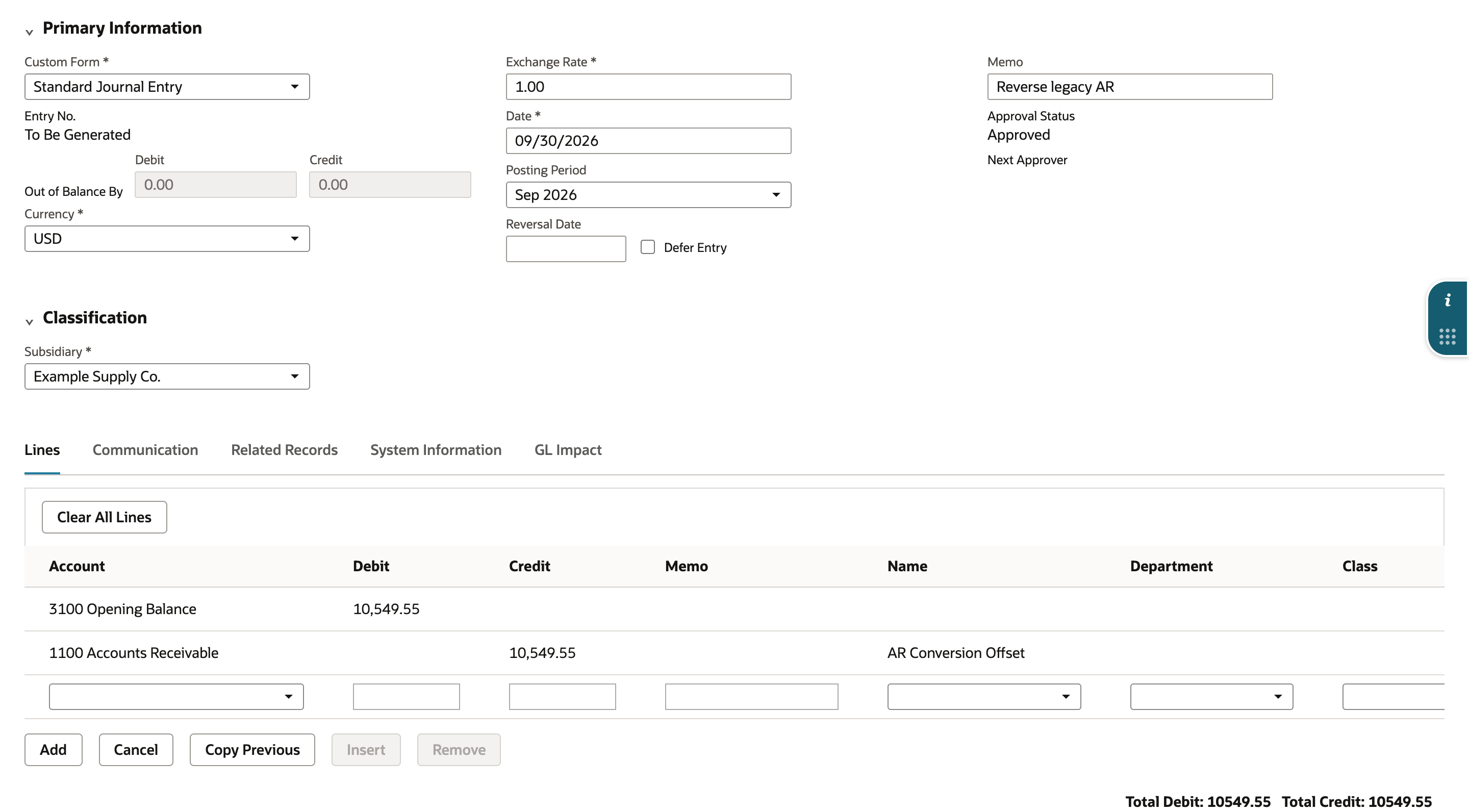The height and width of the screenshot is (812, 1469).
Task: Switch to the Communication tab
Action: pos(145,450)
